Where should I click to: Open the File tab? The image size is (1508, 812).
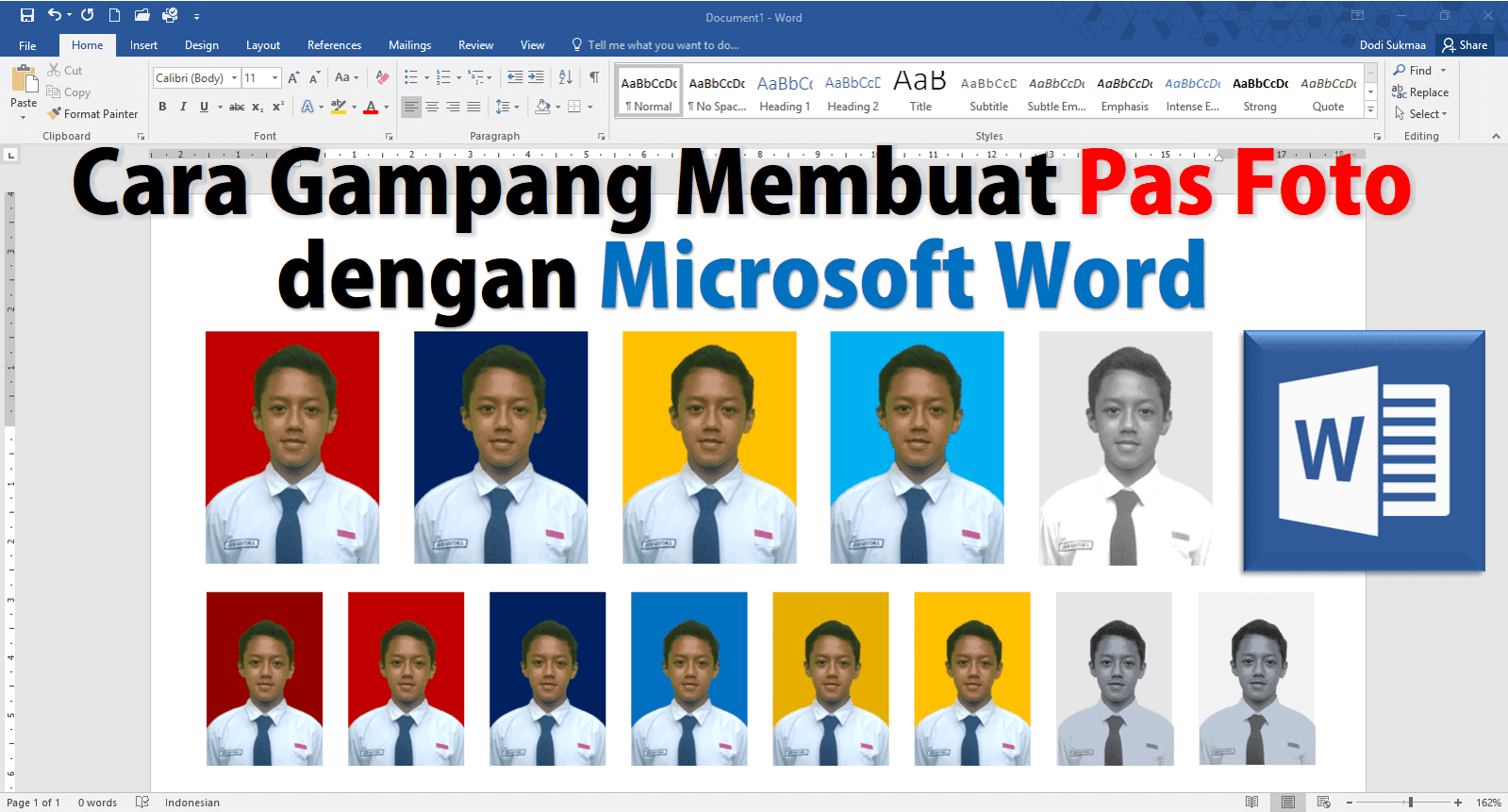pyautogui.click(x=27, y=45)
